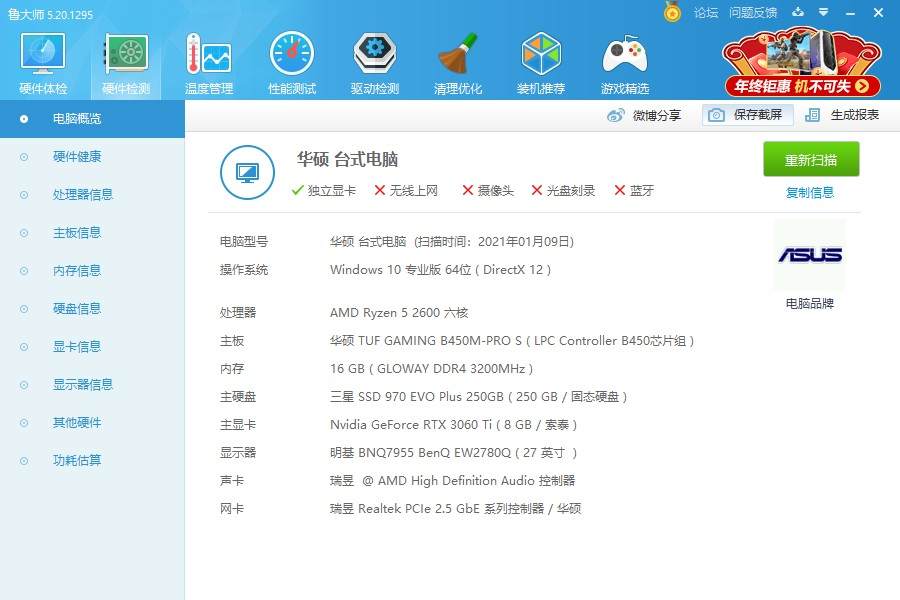The image size is (900, 600).
Task: Browse 游戏精选 featured games
Action: (x=623, y=62)
